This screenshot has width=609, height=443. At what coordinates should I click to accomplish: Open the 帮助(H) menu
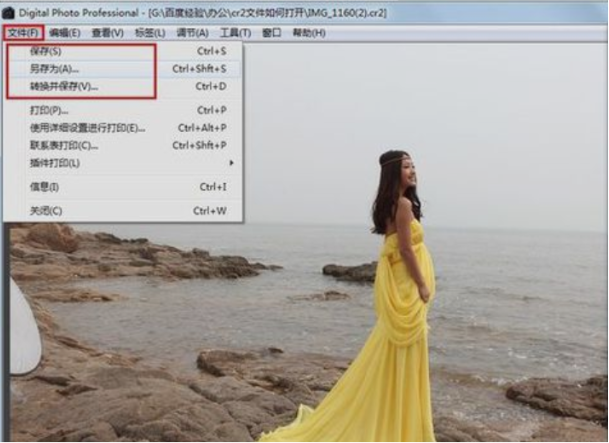(x=309, y=33)
